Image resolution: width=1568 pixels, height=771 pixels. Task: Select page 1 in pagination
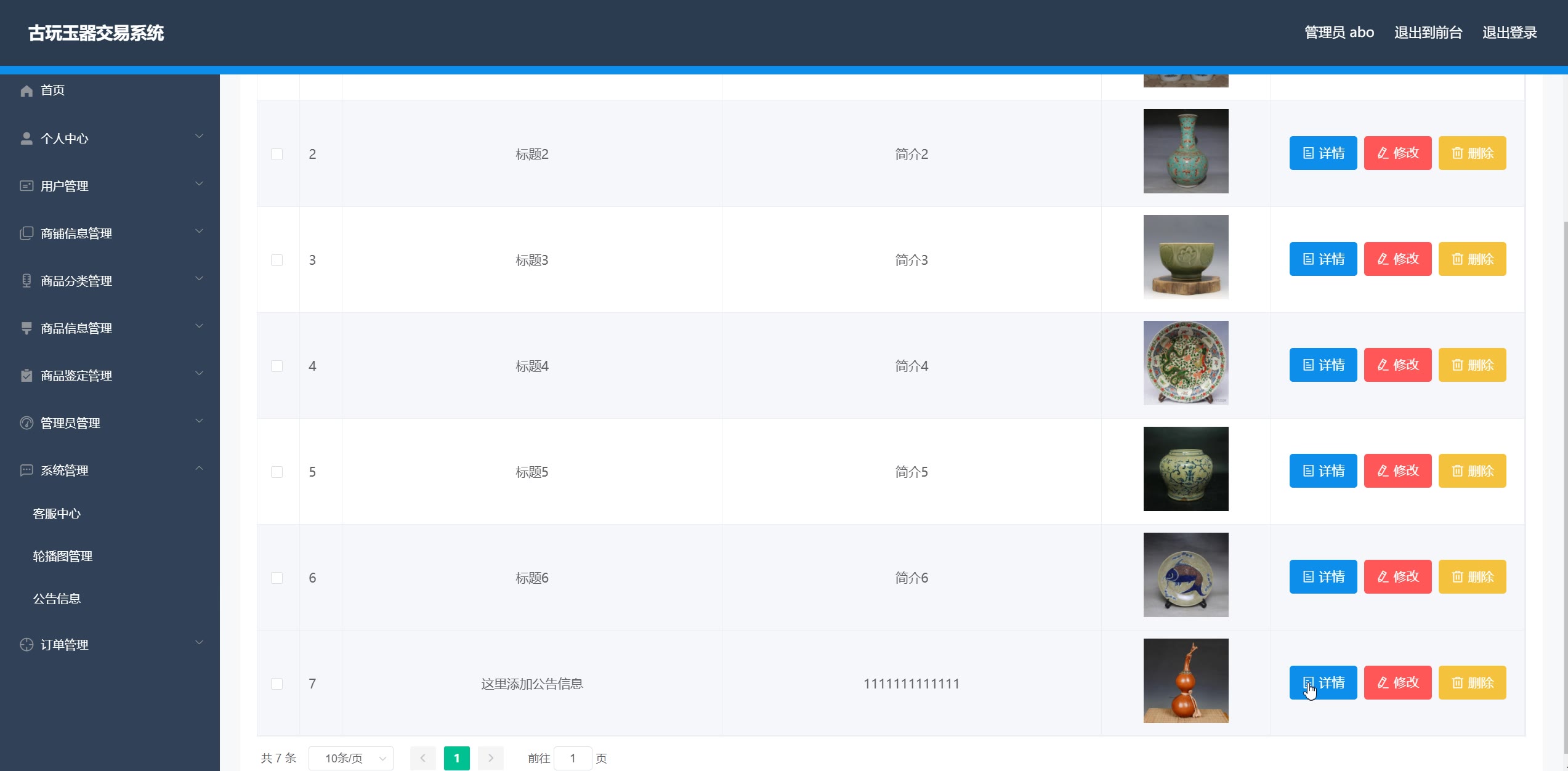(x=457, y=758)
